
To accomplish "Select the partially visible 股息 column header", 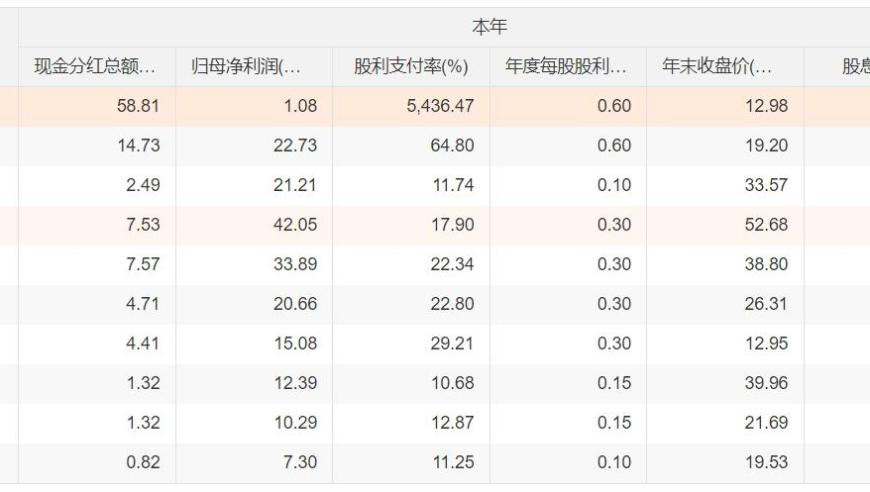I will pos(837,67).
